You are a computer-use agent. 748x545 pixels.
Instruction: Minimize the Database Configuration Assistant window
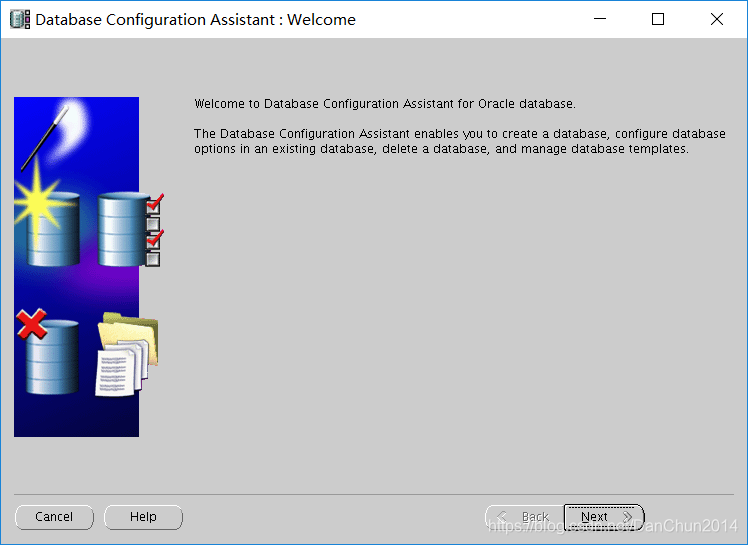pyautogui.click(x=600, y=19)
